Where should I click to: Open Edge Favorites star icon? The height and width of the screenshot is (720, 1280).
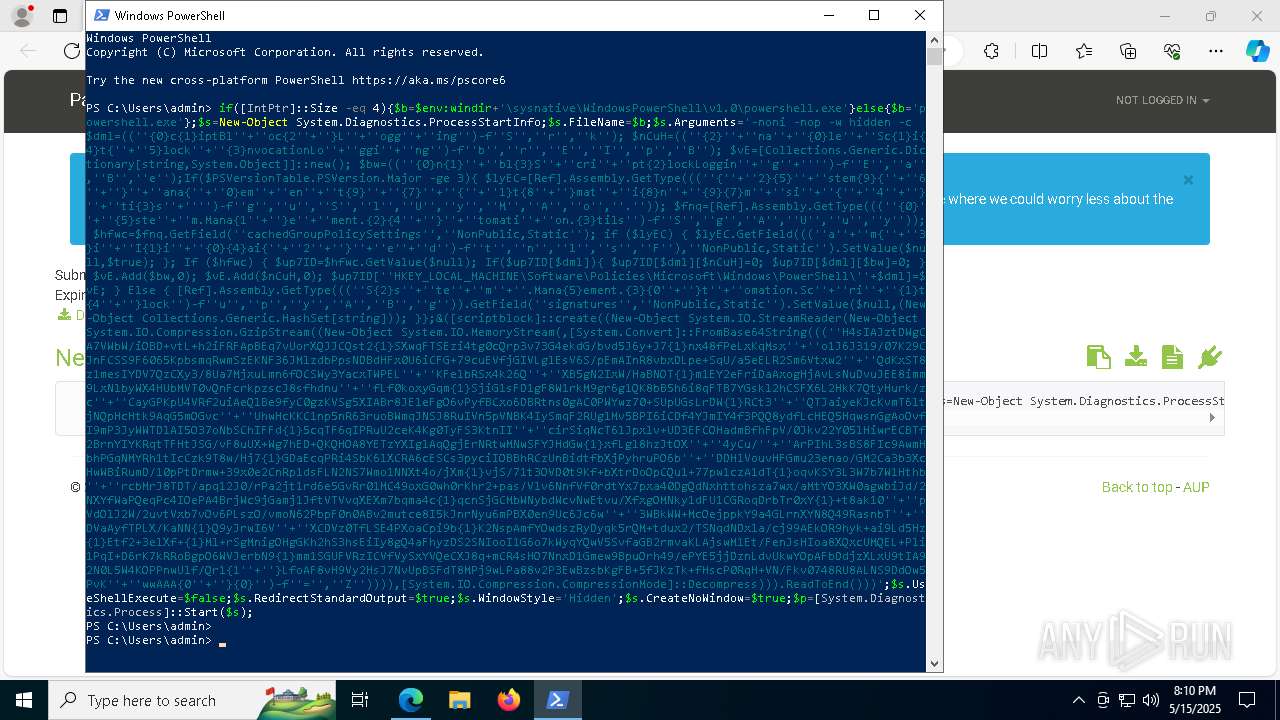1084,51
